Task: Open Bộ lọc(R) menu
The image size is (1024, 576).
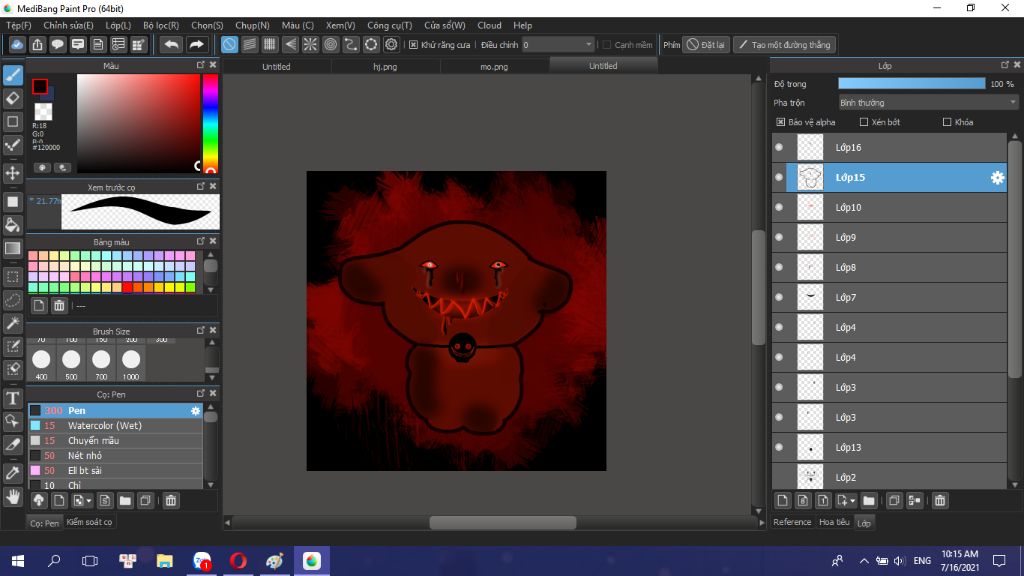Action: [161, 25]
